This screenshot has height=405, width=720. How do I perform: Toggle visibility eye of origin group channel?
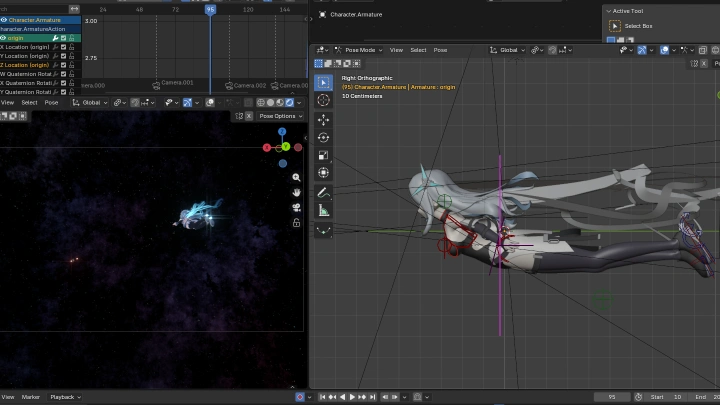click(x=3, y=38)
